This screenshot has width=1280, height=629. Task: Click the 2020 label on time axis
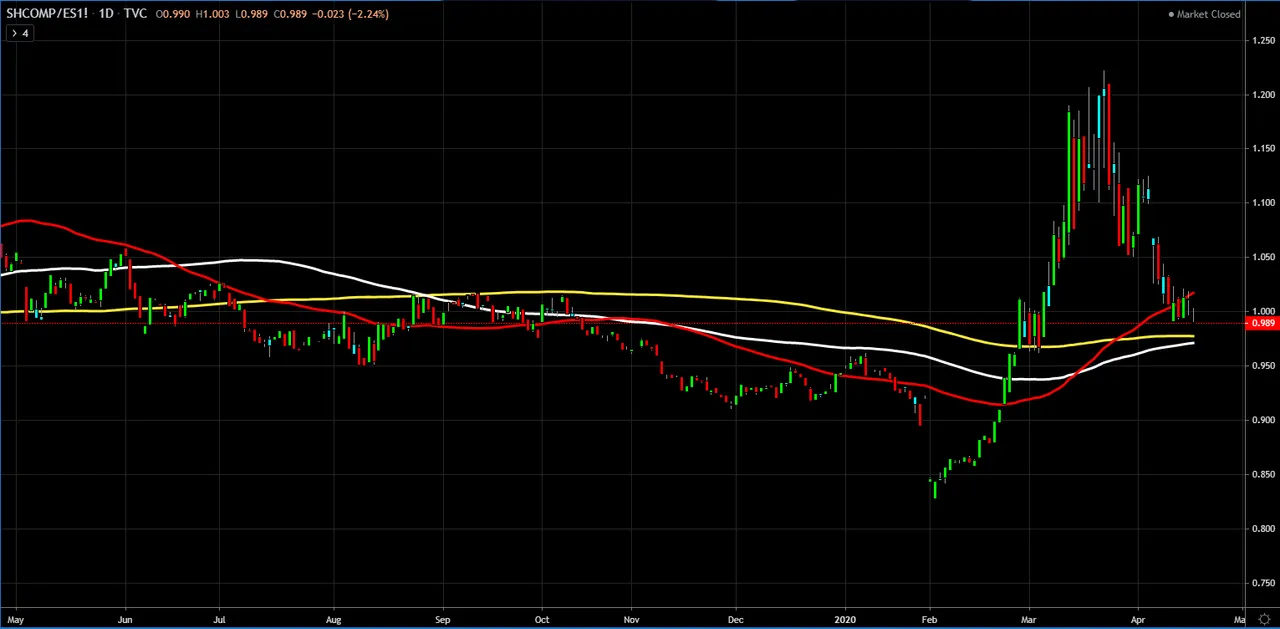click(846, 620)
